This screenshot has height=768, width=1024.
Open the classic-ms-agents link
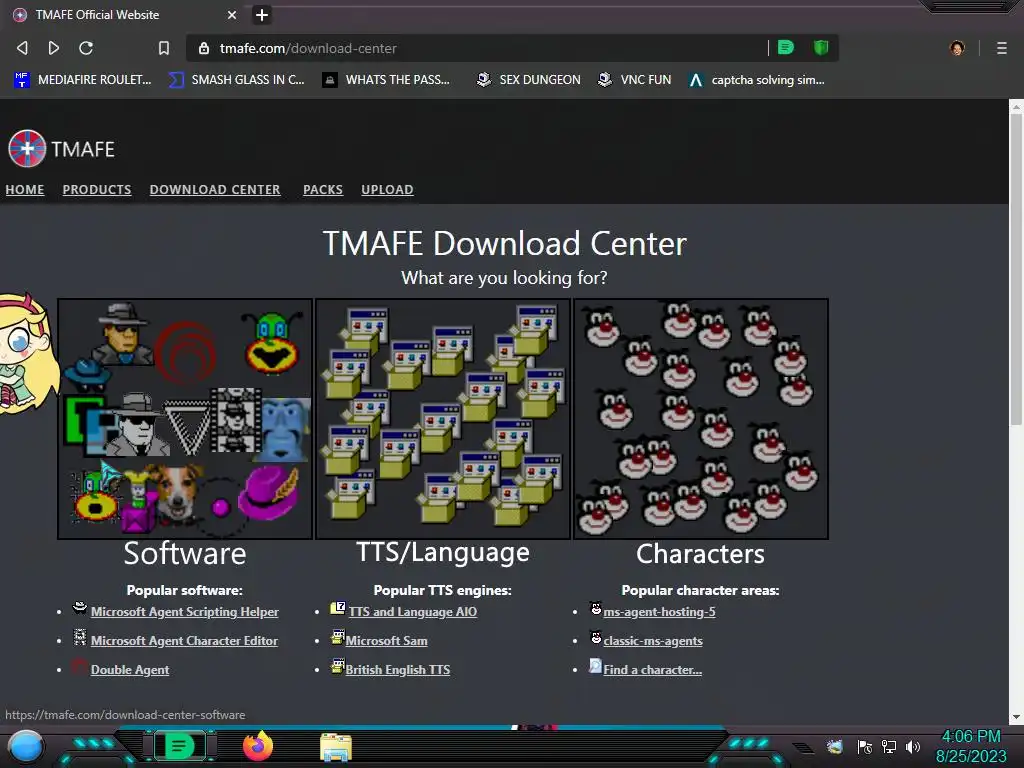[653, 641]
